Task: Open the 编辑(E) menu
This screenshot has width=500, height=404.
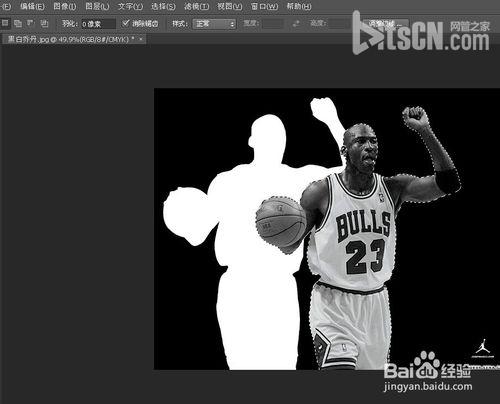Action: 32,6
